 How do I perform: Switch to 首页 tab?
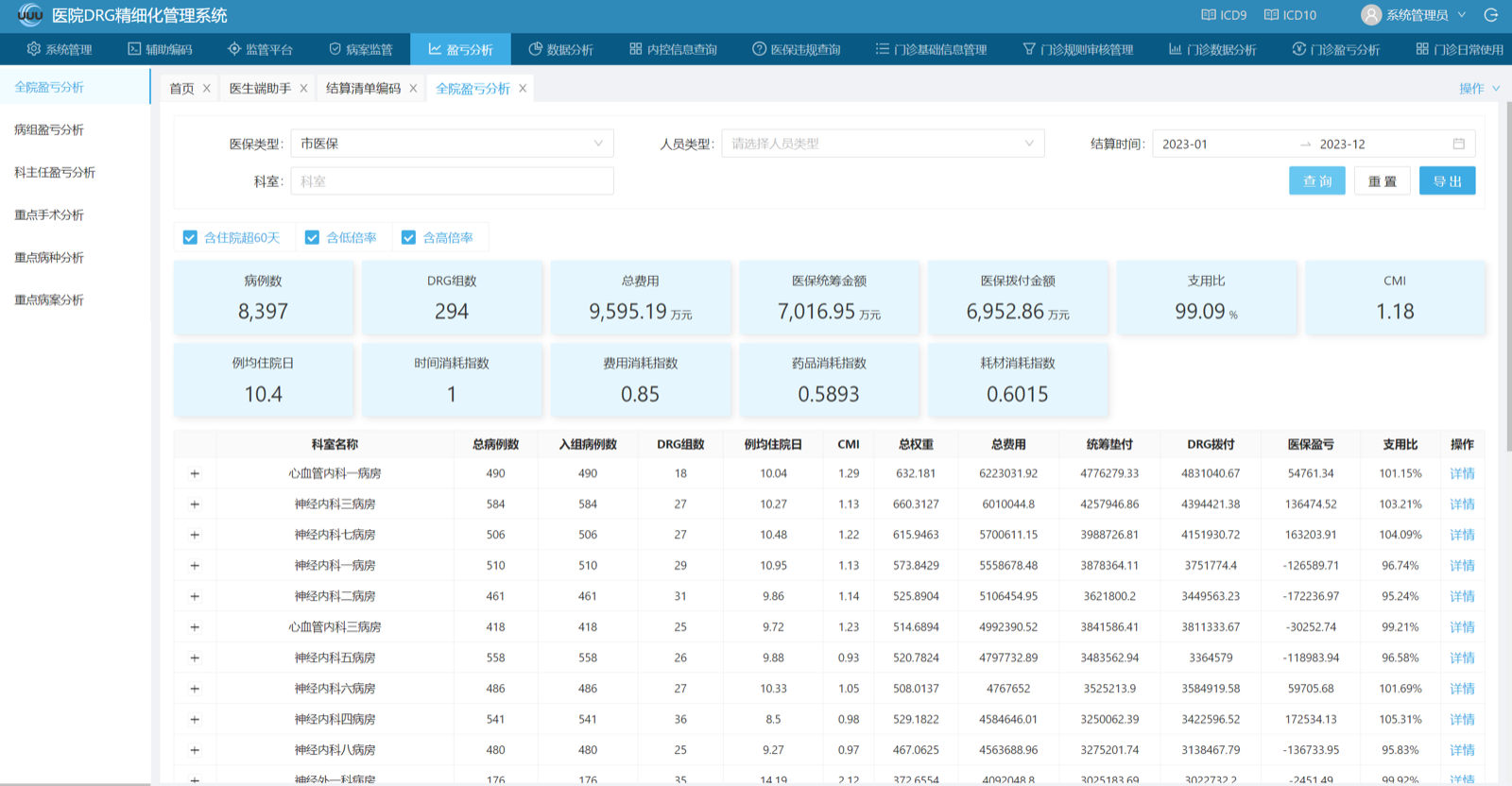point(181,88)
